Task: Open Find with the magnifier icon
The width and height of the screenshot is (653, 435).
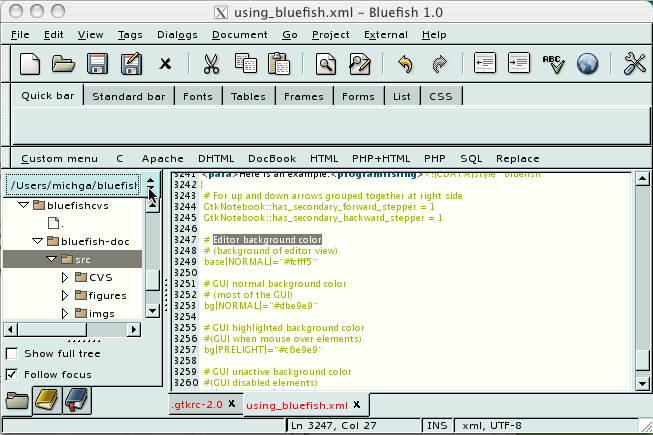Action: [x=326, y=64]
